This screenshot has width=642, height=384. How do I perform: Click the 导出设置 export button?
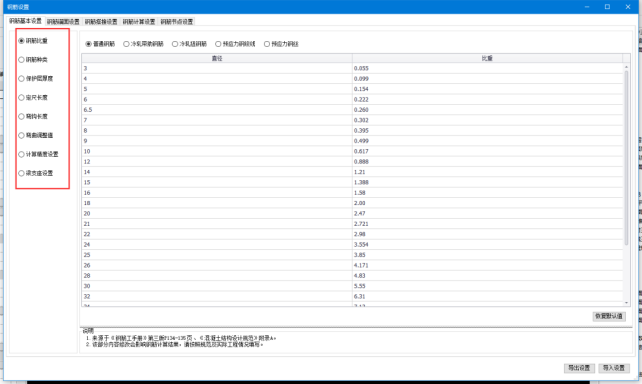coord(579,368)
